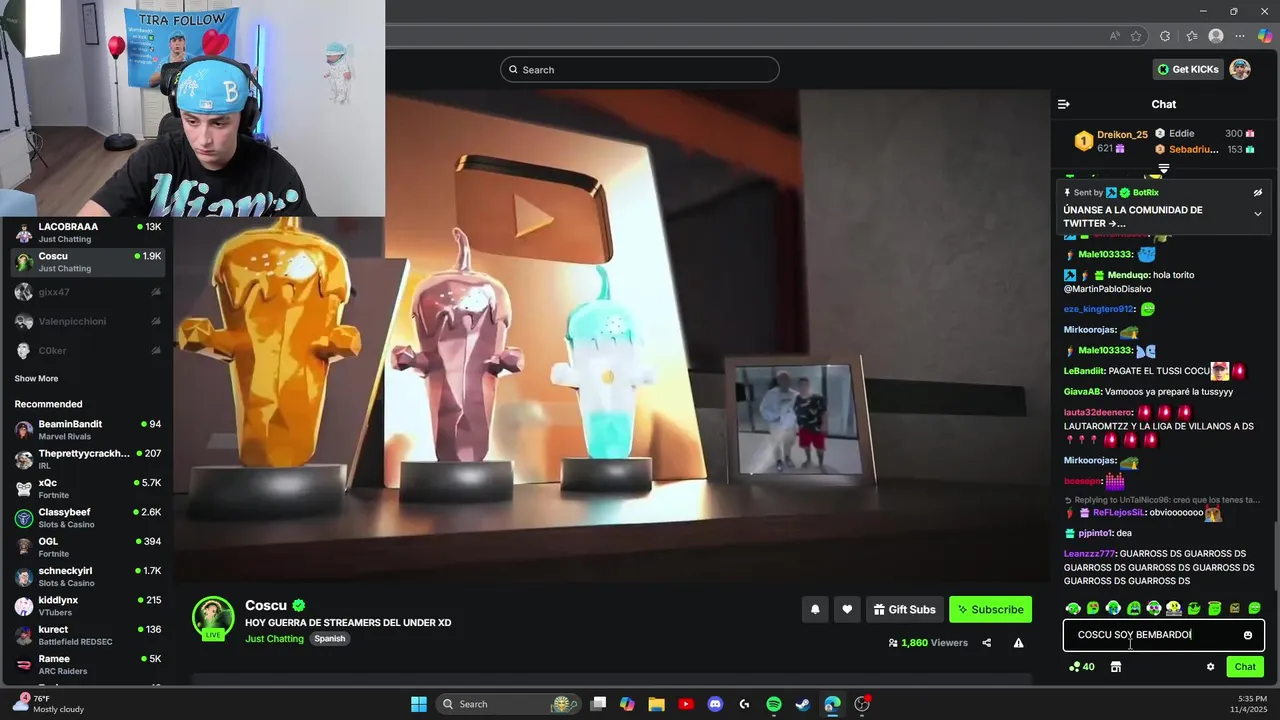The width and height of the screenshot is (1280, 720).
Task: Open browser extensions puzzle icon
Action: (1165, 36)
